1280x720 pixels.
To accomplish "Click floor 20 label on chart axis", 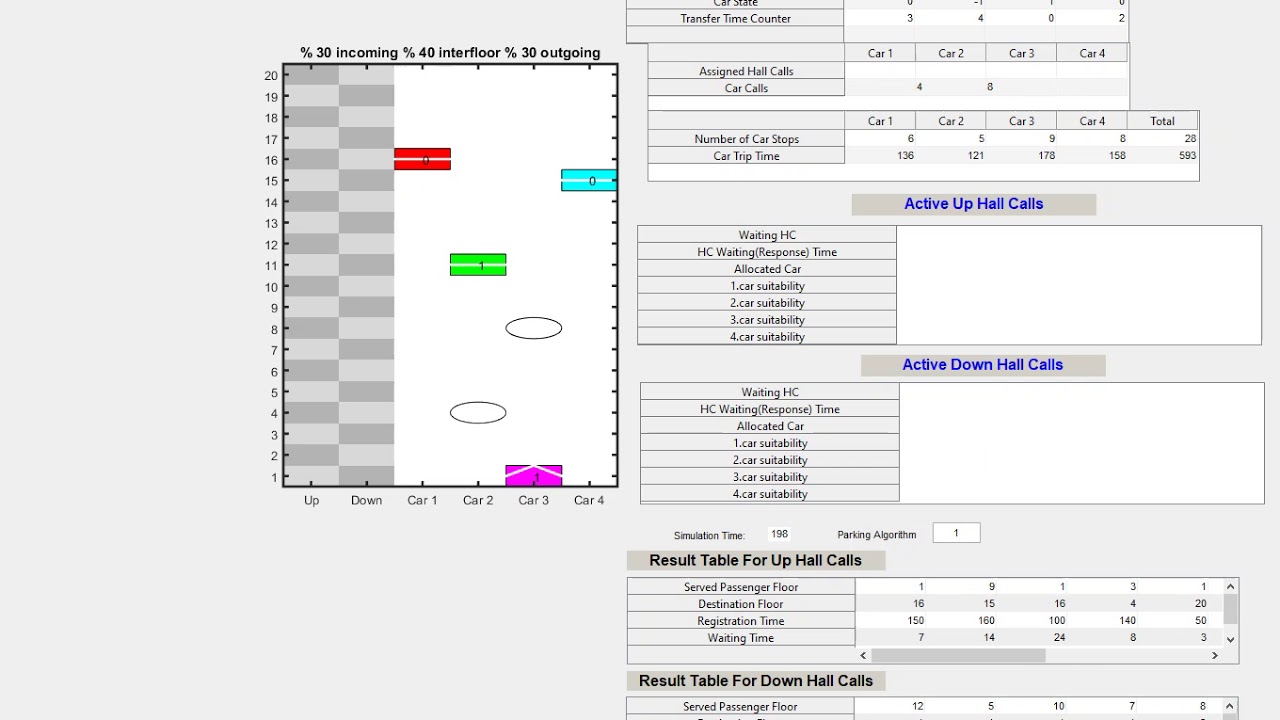I will (271, 75).
